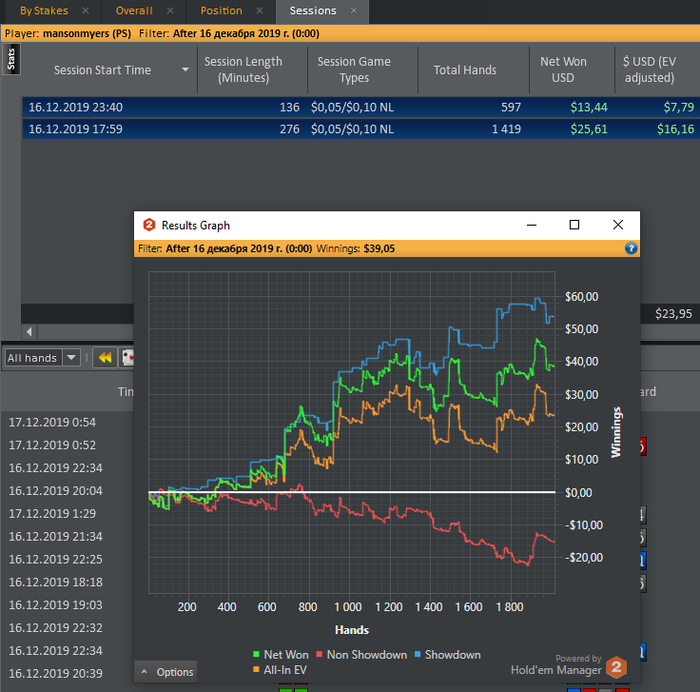Toggle the Non Showdown legend entry

click(361, 654)
